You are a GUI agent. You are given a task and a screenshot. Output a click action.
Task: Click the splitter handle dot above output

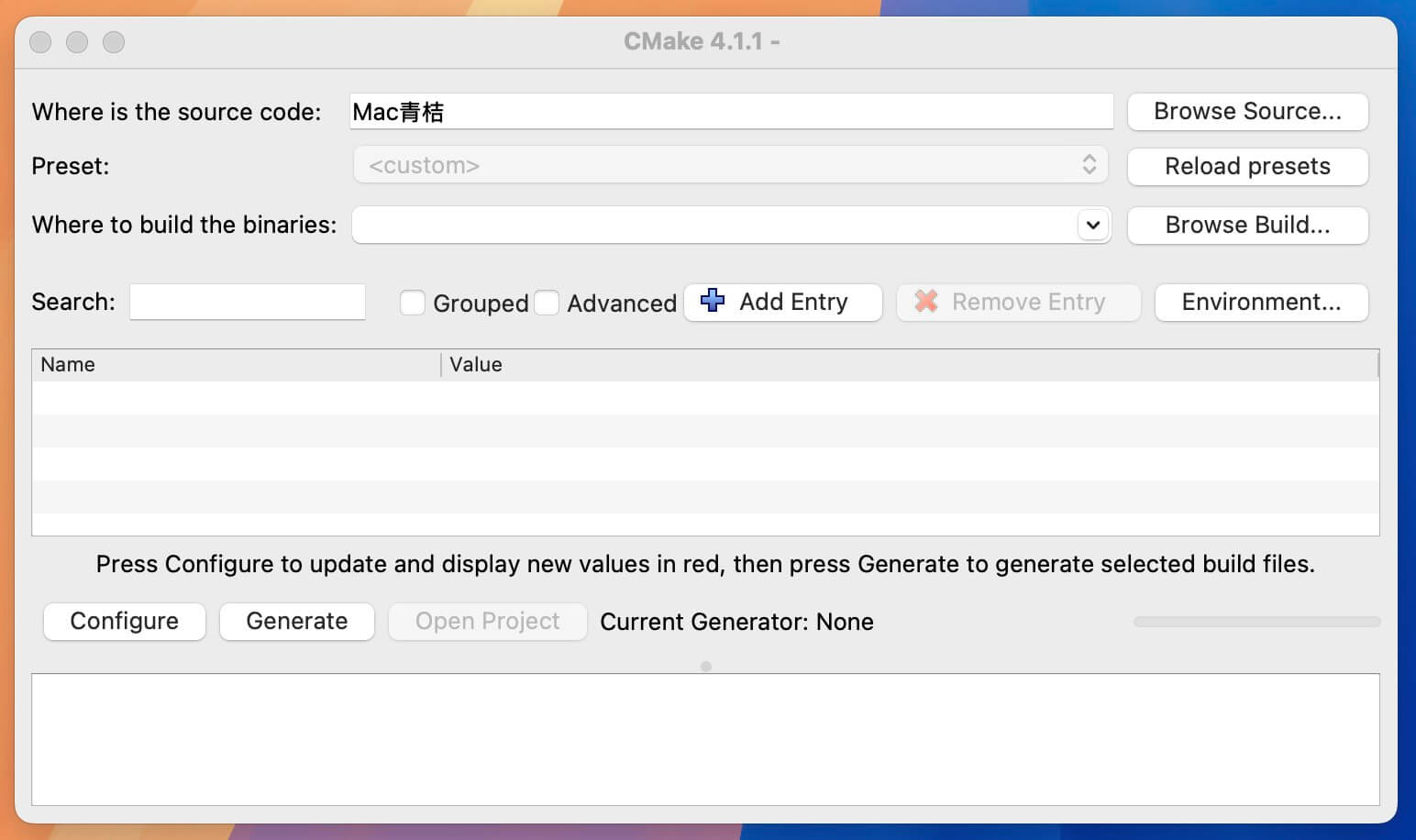coord(706,667)
